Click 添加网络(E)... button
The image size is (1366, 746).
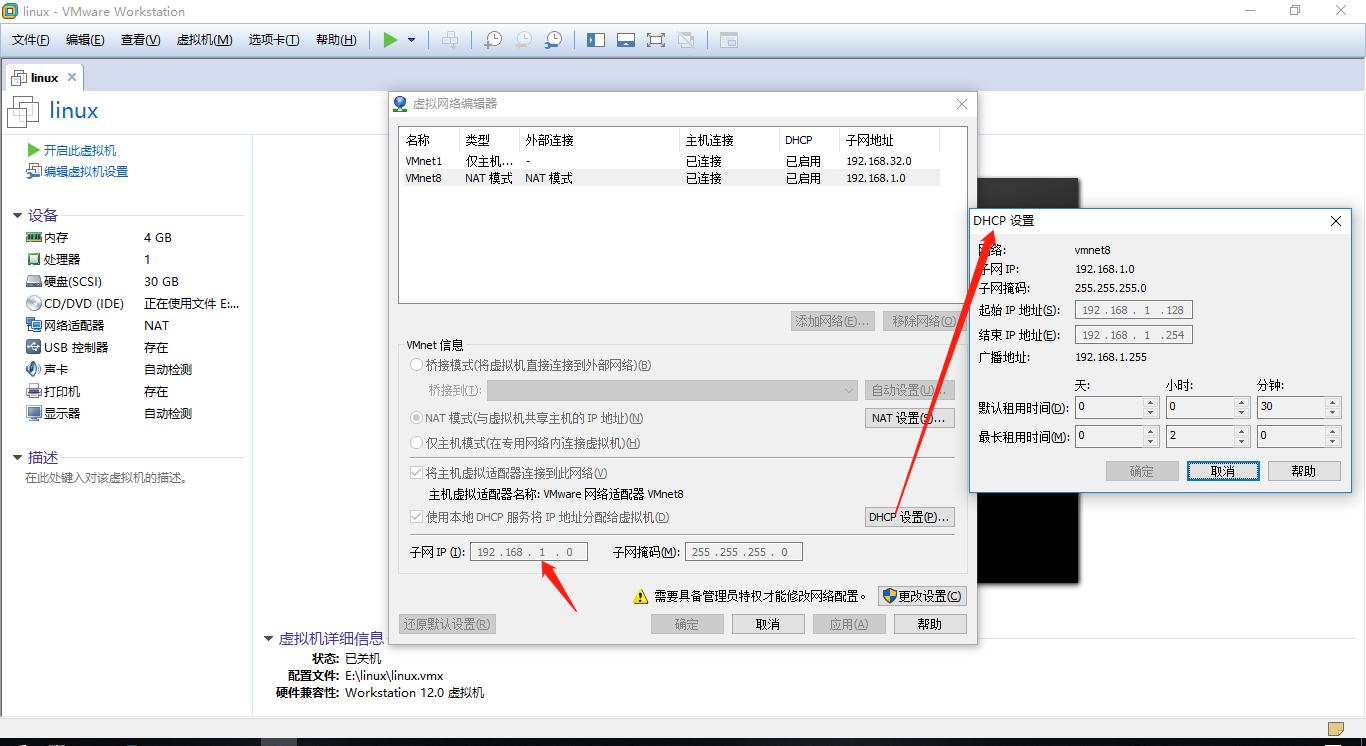coord(833,321)
